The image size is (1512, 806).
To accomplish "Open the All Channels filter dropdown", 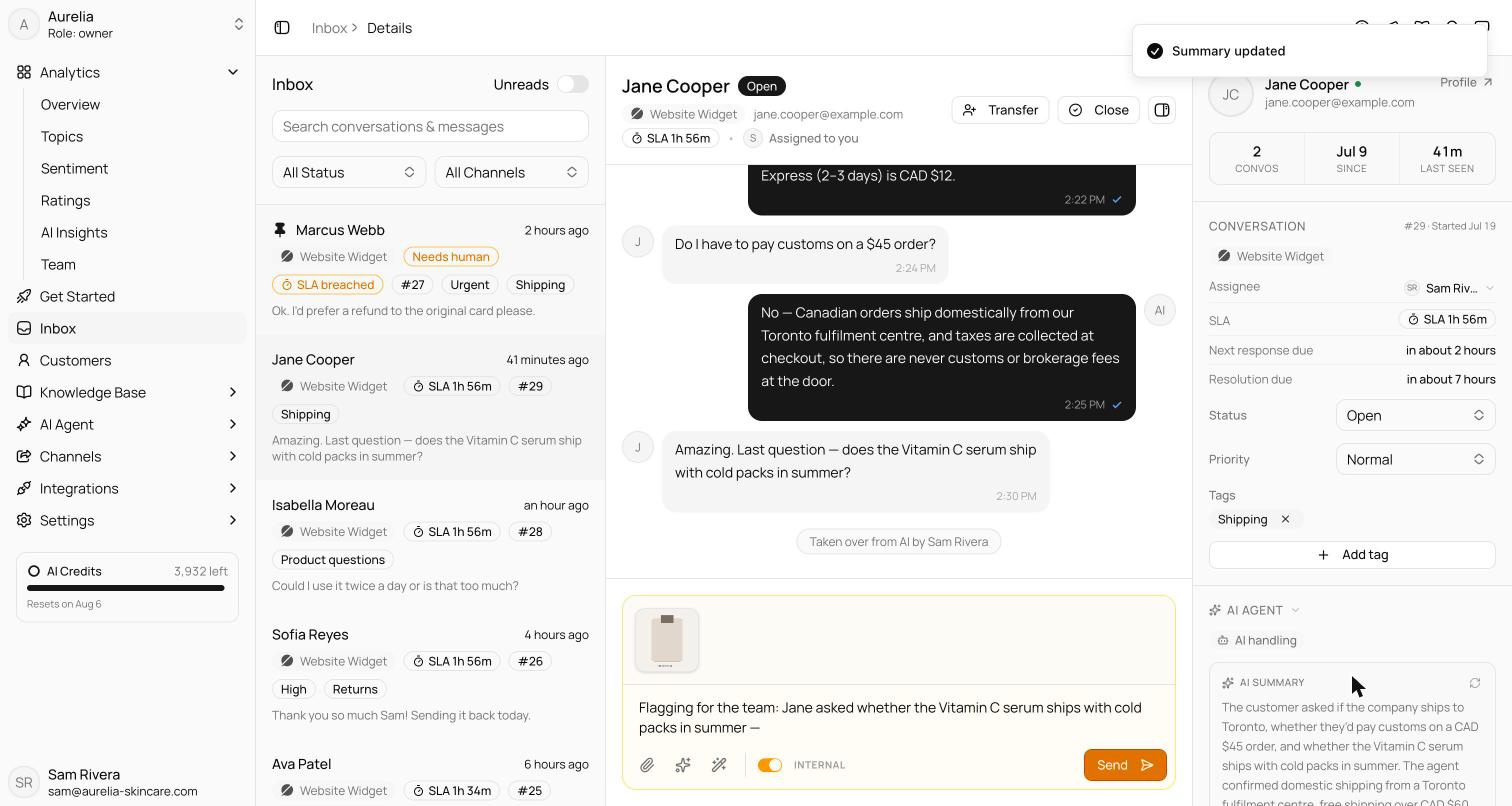I will pyautogui.click(x=511, y=172).
